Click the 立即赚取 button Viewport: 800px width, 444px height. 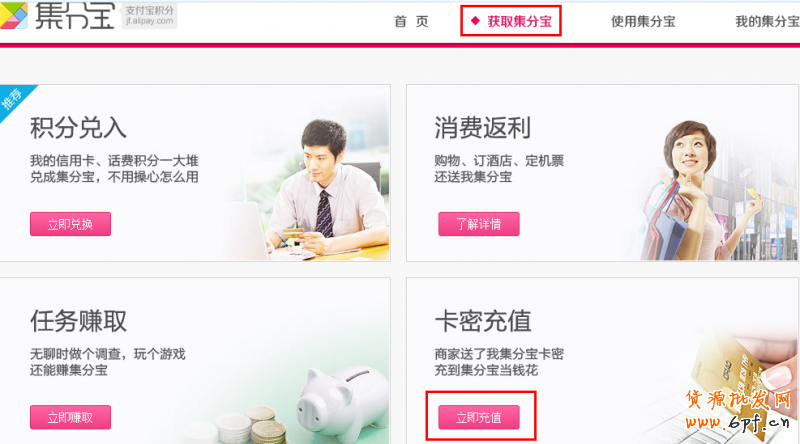pos(70,417)
